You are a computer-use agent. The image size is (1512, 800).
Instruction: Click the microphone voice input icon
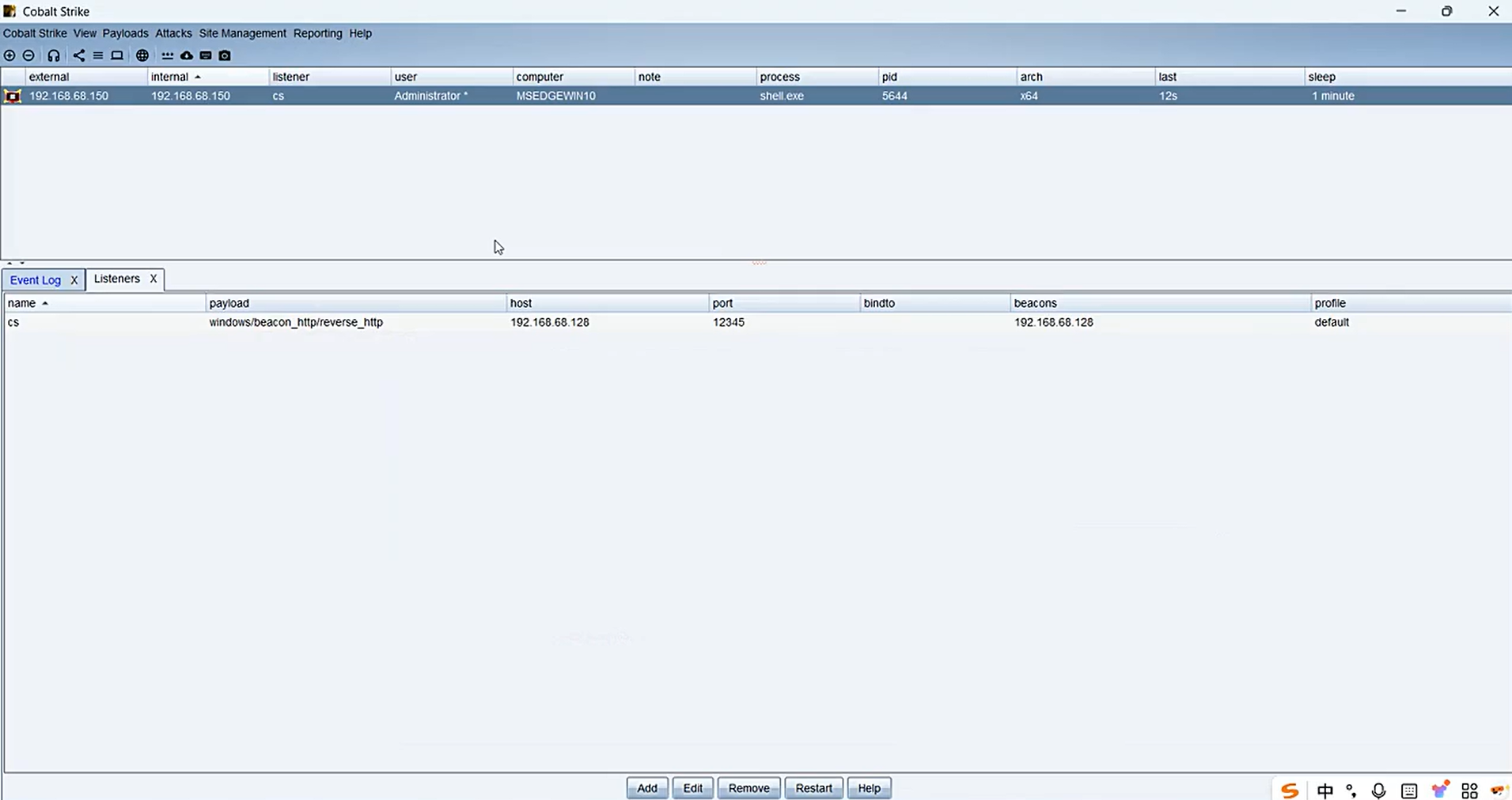coord(1378,791)
